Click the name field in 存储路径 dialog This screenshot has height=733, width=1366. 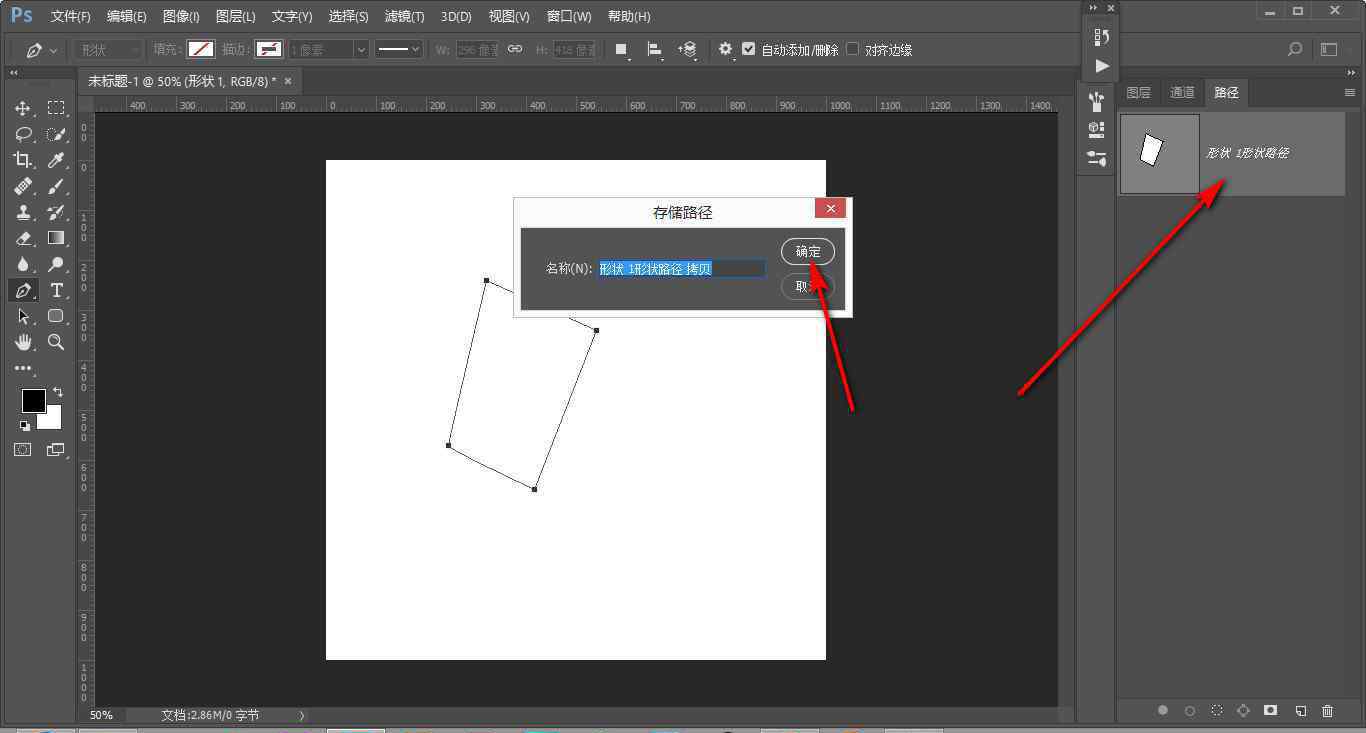coord(682,268)
